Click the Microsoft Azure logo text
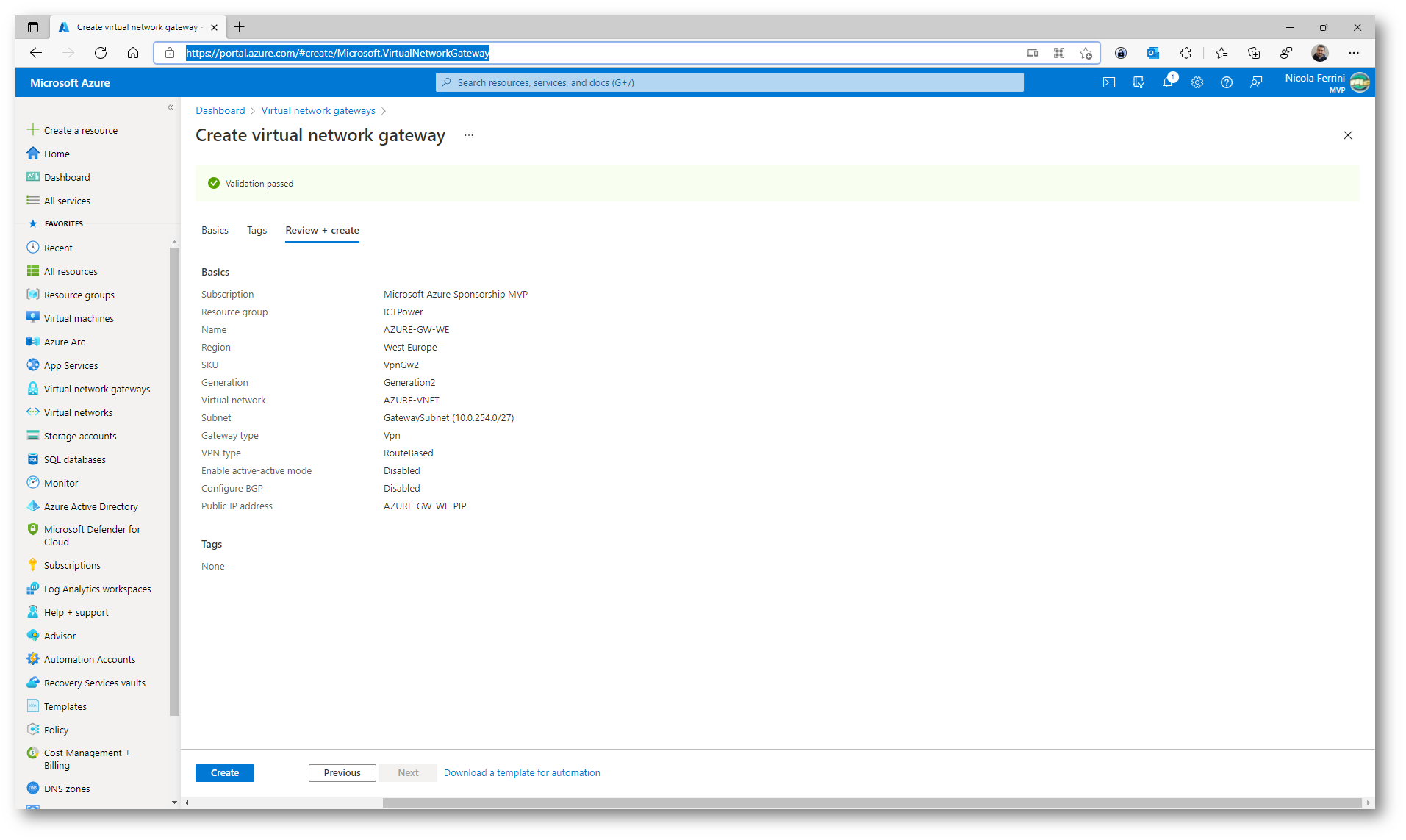Viewport: 1406px width, 840px height. [x=70, y=82]
